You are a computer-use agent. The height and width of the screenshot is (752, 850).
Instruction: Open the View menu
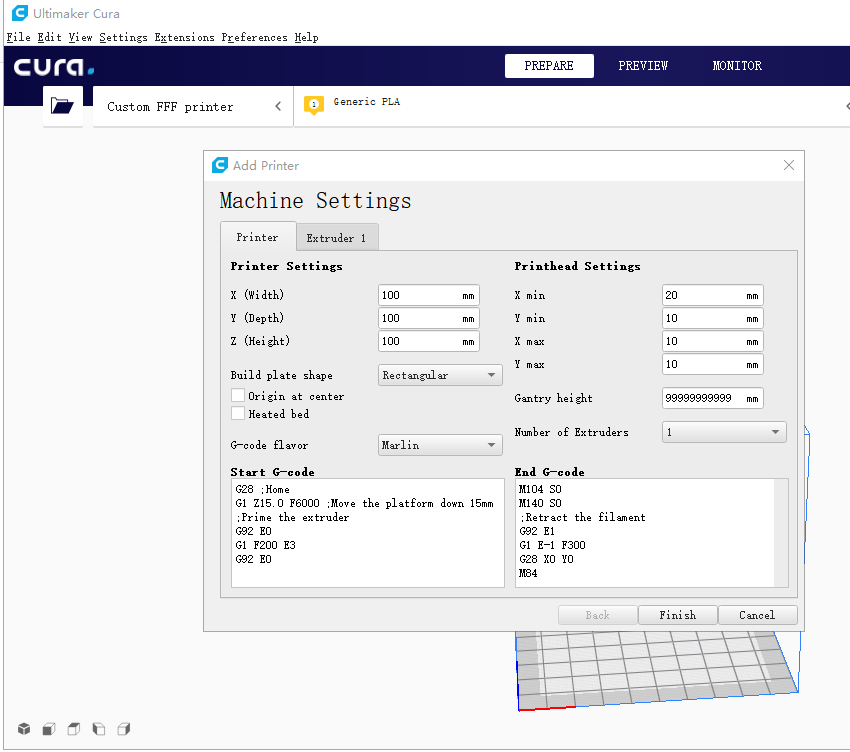pyautogui.click(x=80, y=37)
